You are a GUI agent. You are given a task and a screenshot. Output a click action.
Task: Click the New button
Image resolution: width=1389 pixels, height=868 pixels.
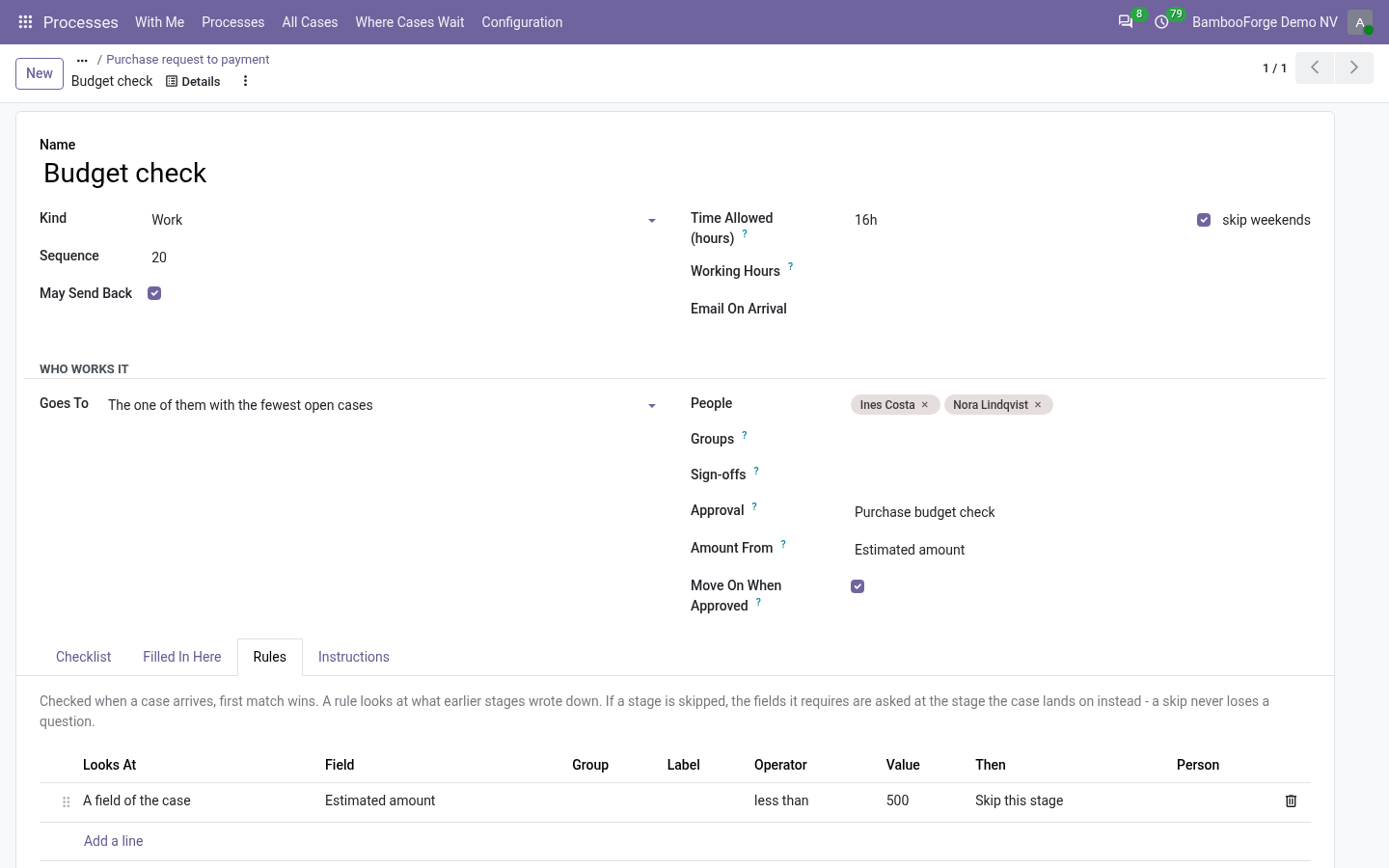pos(40,73)
